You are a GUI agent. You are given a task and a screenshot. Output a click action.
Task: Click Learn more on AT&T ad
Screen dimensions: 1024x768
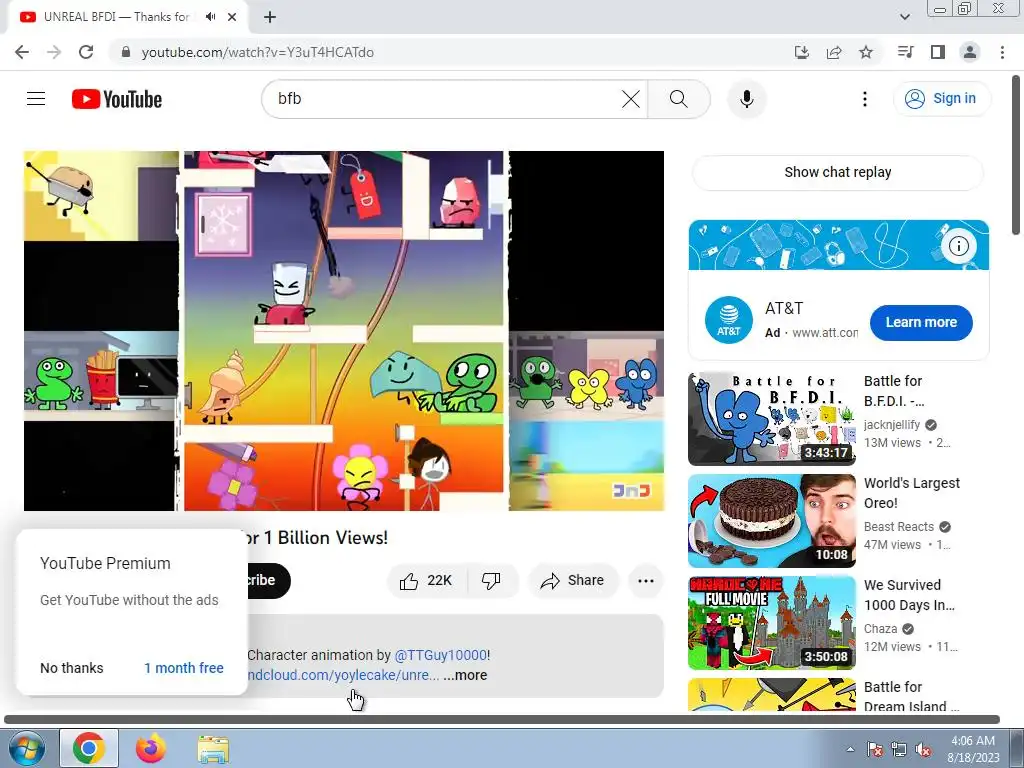tap(921, 322)
